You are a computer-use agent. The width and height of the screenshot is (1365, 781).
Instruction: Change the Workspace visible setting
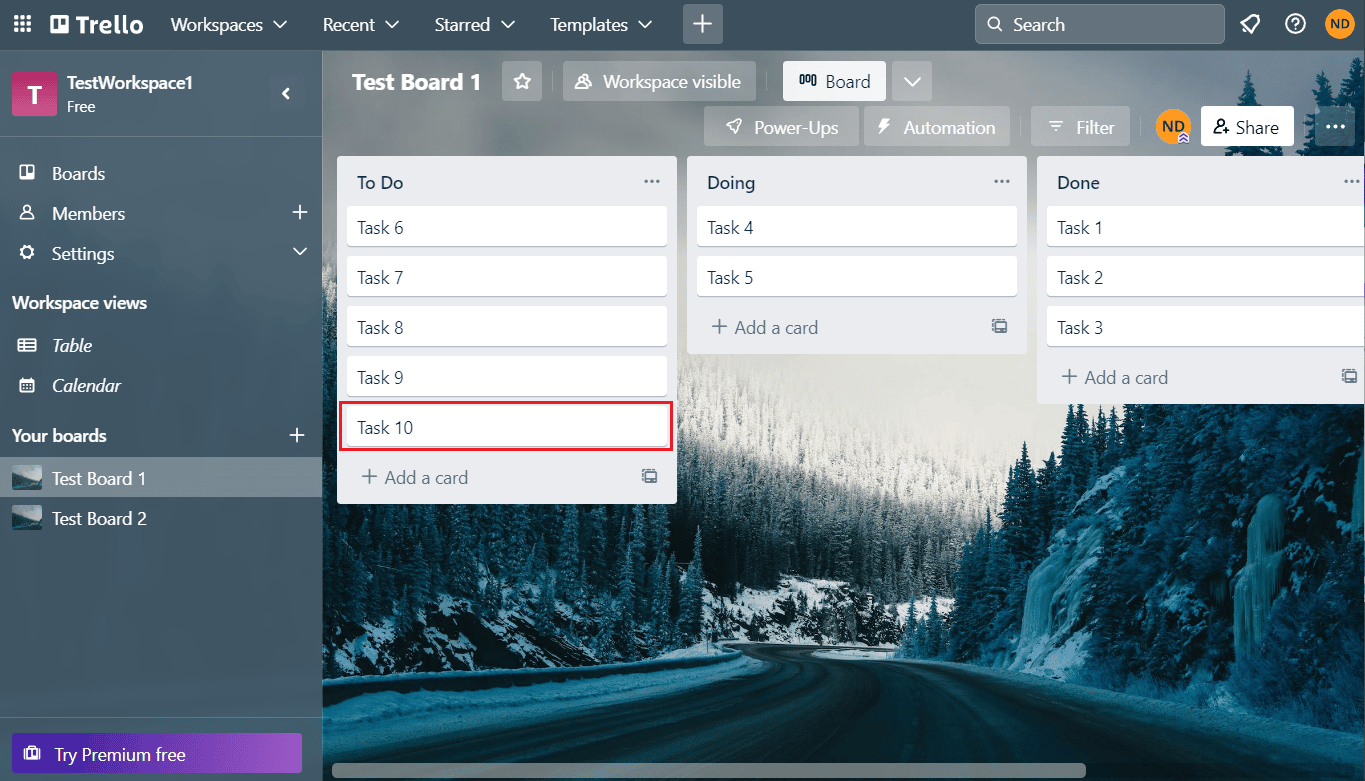click(x=659, y=82)
